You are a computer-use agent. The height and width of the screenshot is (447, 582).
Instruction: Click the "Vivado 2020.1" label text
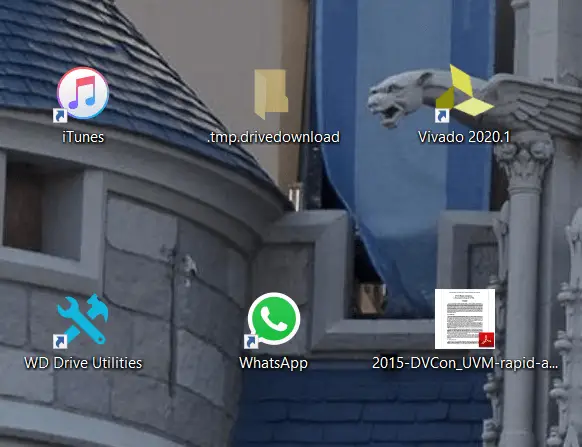pos(464,137)
